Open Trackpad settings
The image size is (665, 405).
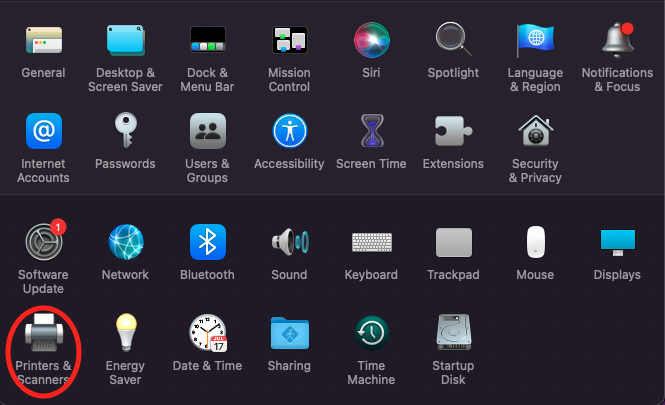click(x=454, y=242)
